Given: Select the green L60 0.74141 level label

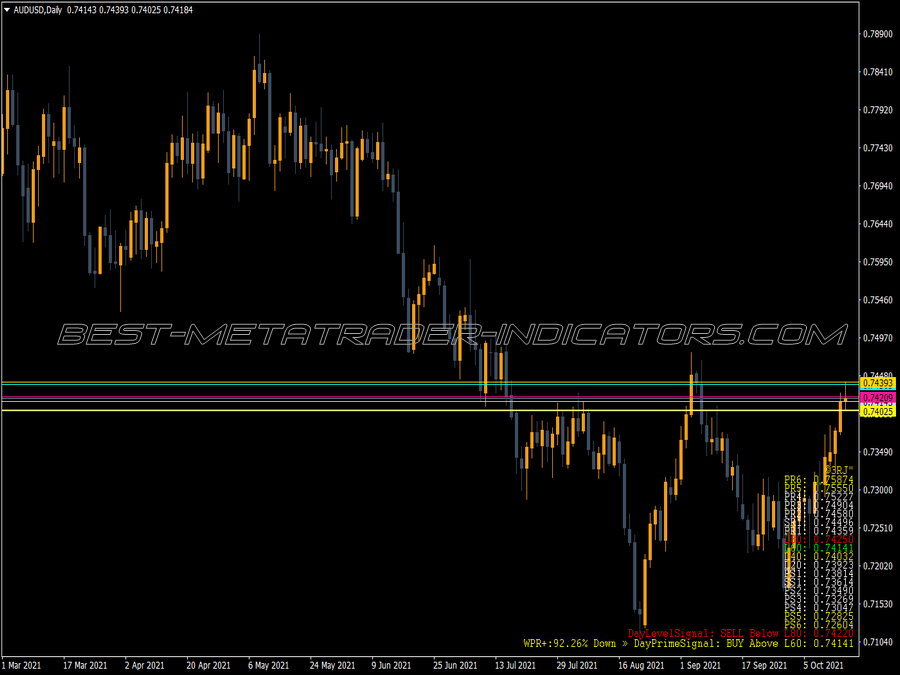Looking at the screenshot, I should 818,548.
